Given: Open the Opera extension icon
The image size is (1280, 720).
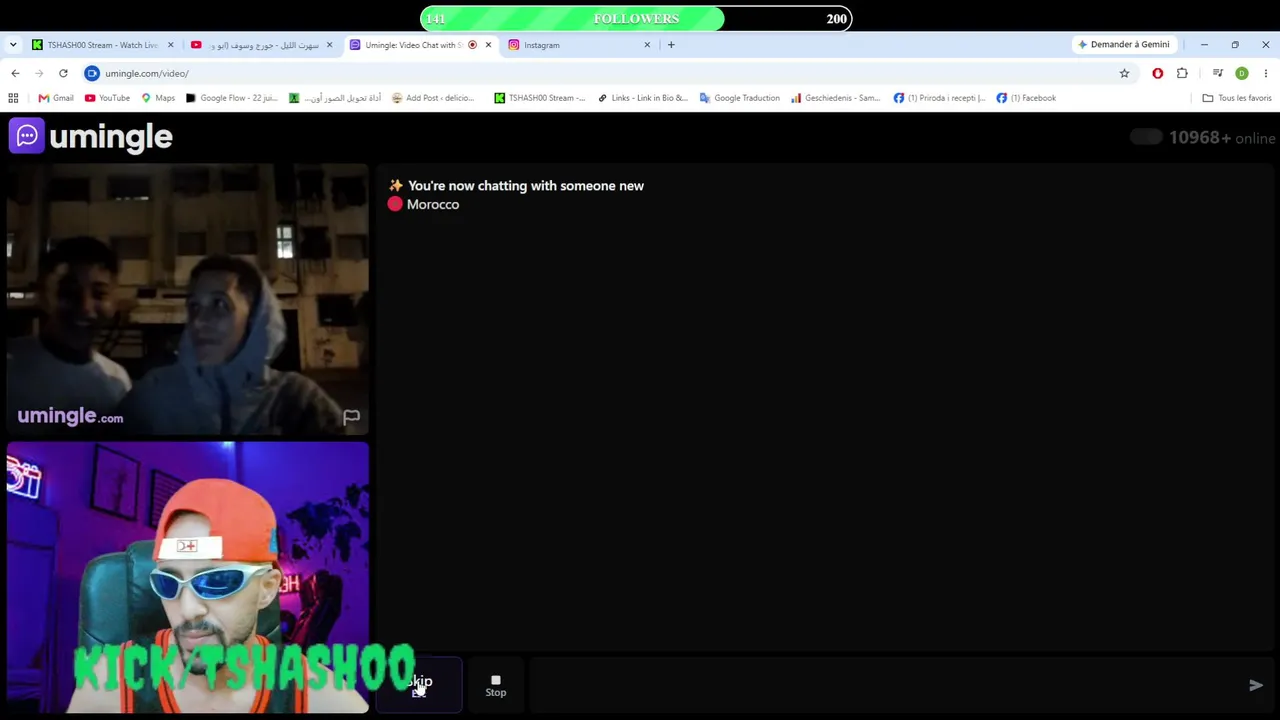Looking at the screenshot, I should pos(1158,73).
